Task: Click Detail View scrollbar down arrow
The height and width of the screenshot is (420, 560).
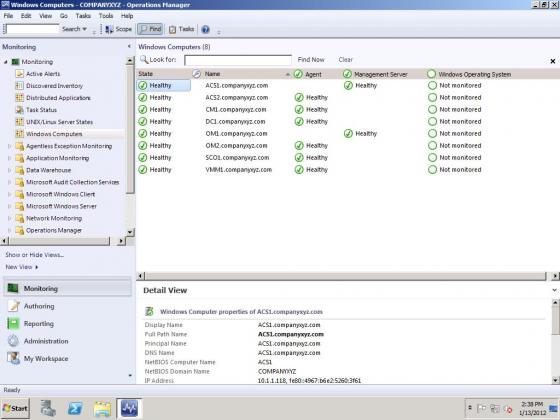Action: [555, 380]
